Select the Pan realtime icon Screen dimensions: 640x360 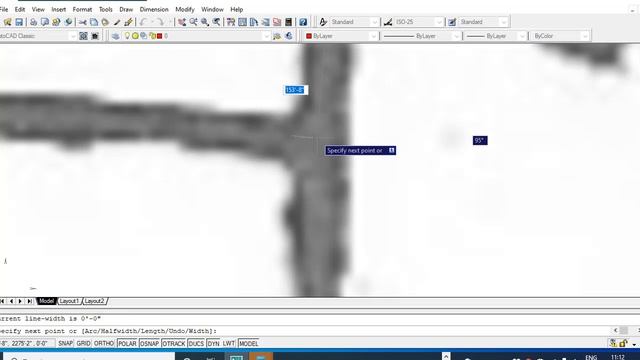click(x=182, y=22)
